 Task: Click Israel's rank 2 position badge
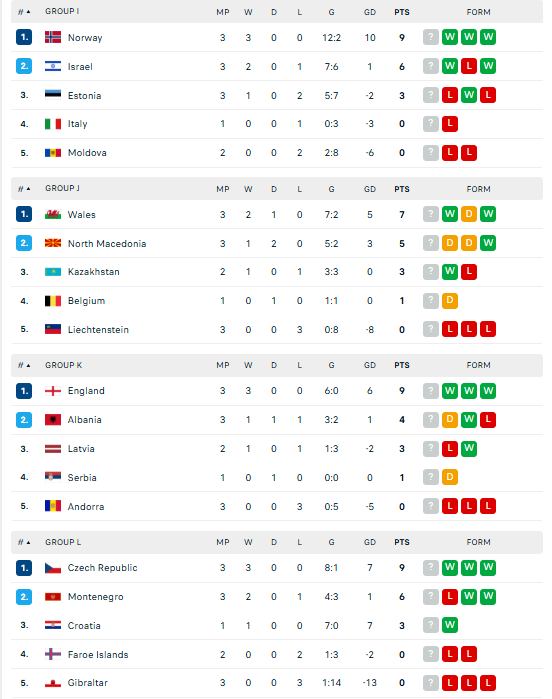point(24,66)
